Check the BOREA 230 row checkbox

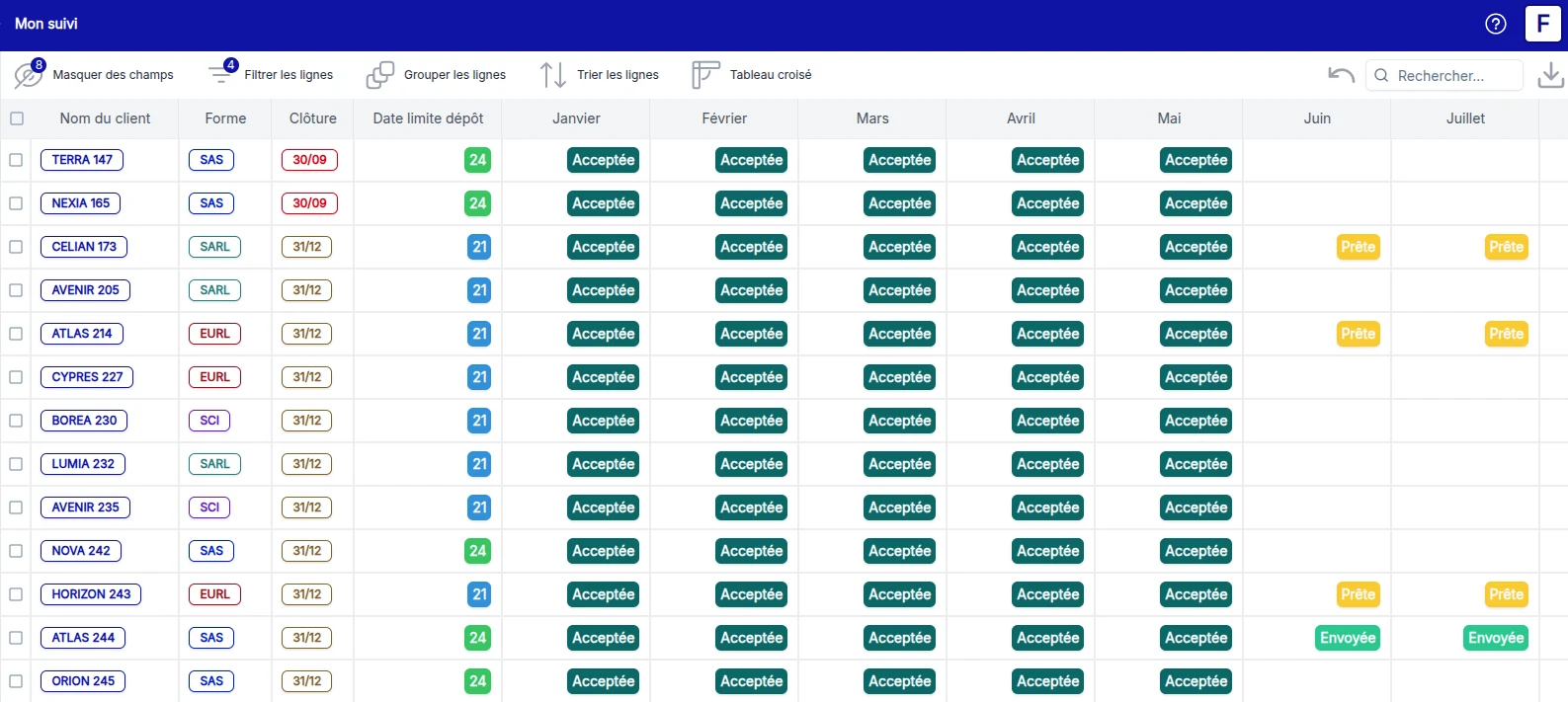(x=16, y=421)
